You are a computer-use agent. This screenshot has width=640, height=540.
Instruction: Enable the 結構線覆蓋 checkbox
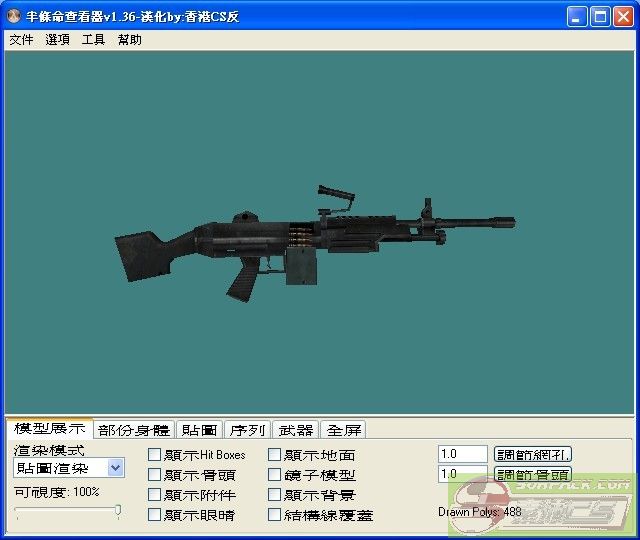tap(275, 515)
